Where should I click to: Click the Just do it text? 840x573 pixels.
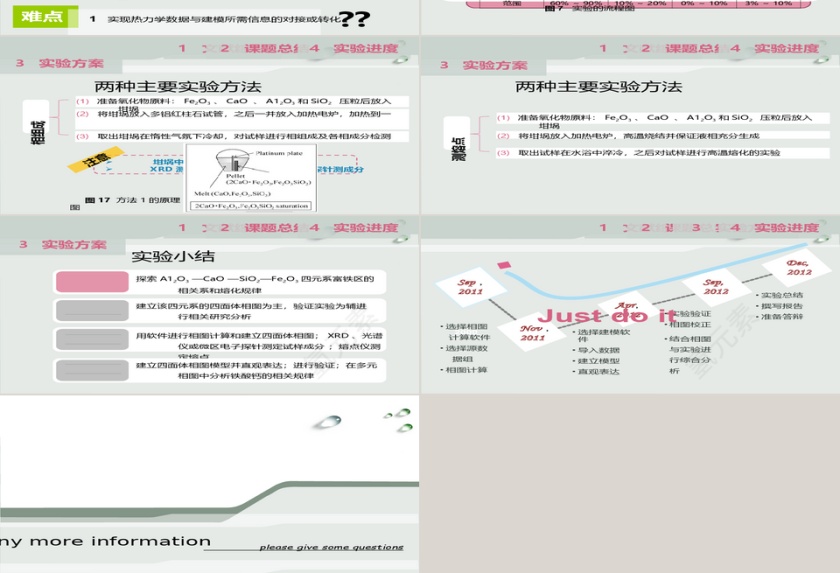pos(606,316)
